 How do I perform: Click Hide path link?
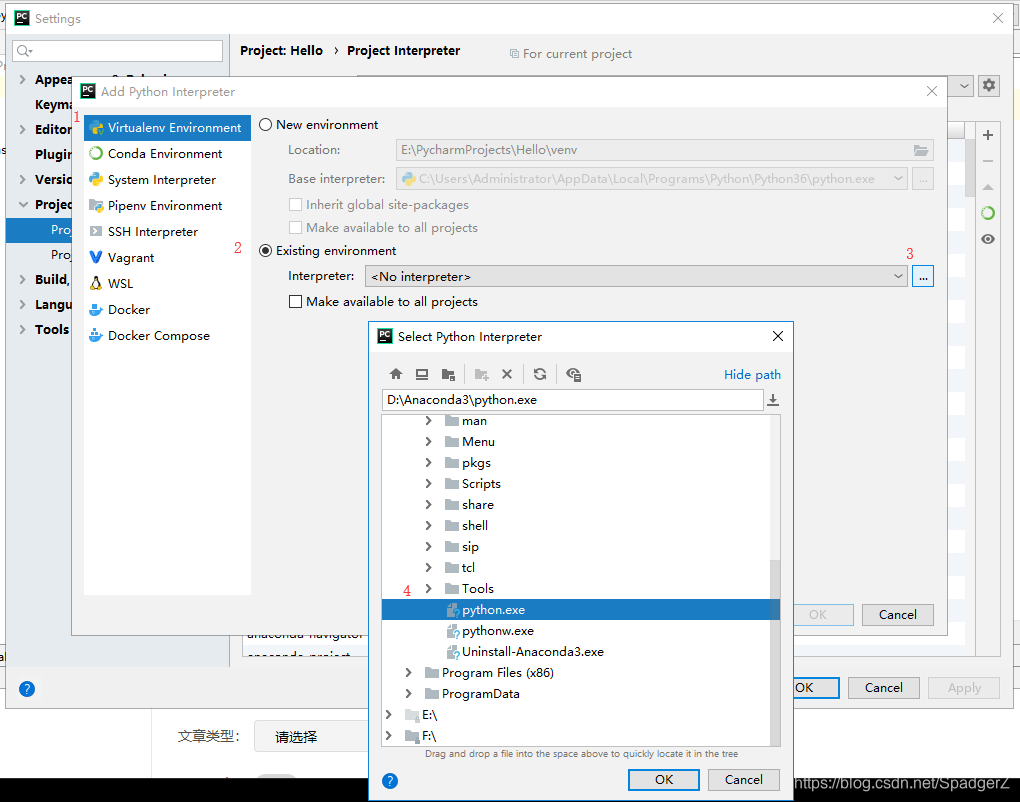click(752, 375)
